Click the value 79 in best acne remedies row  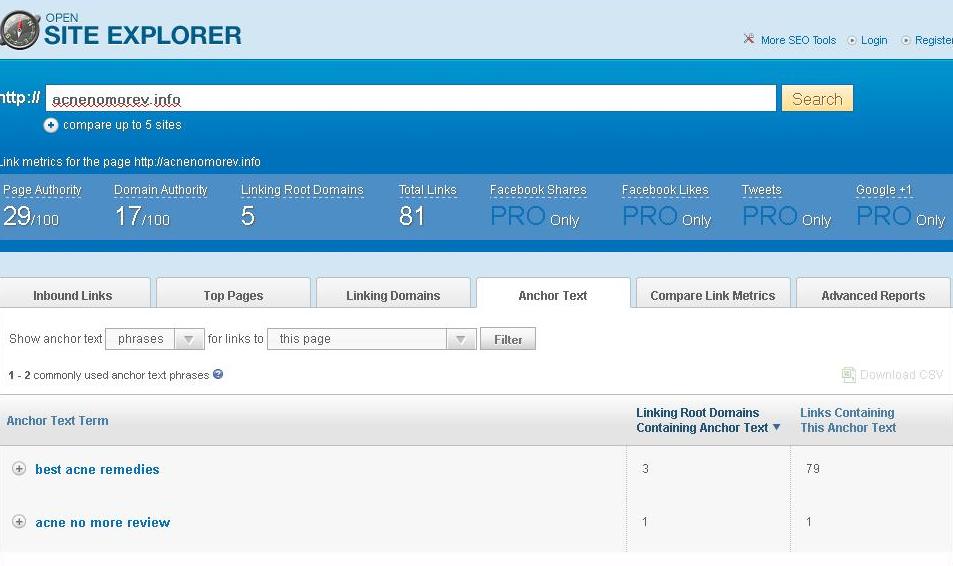pyautogui.click(x=813, y=469)
